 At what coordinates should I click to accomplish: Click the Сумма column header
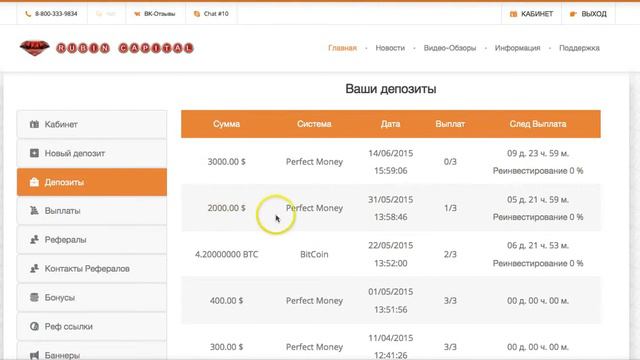click(x=227, y=124)
